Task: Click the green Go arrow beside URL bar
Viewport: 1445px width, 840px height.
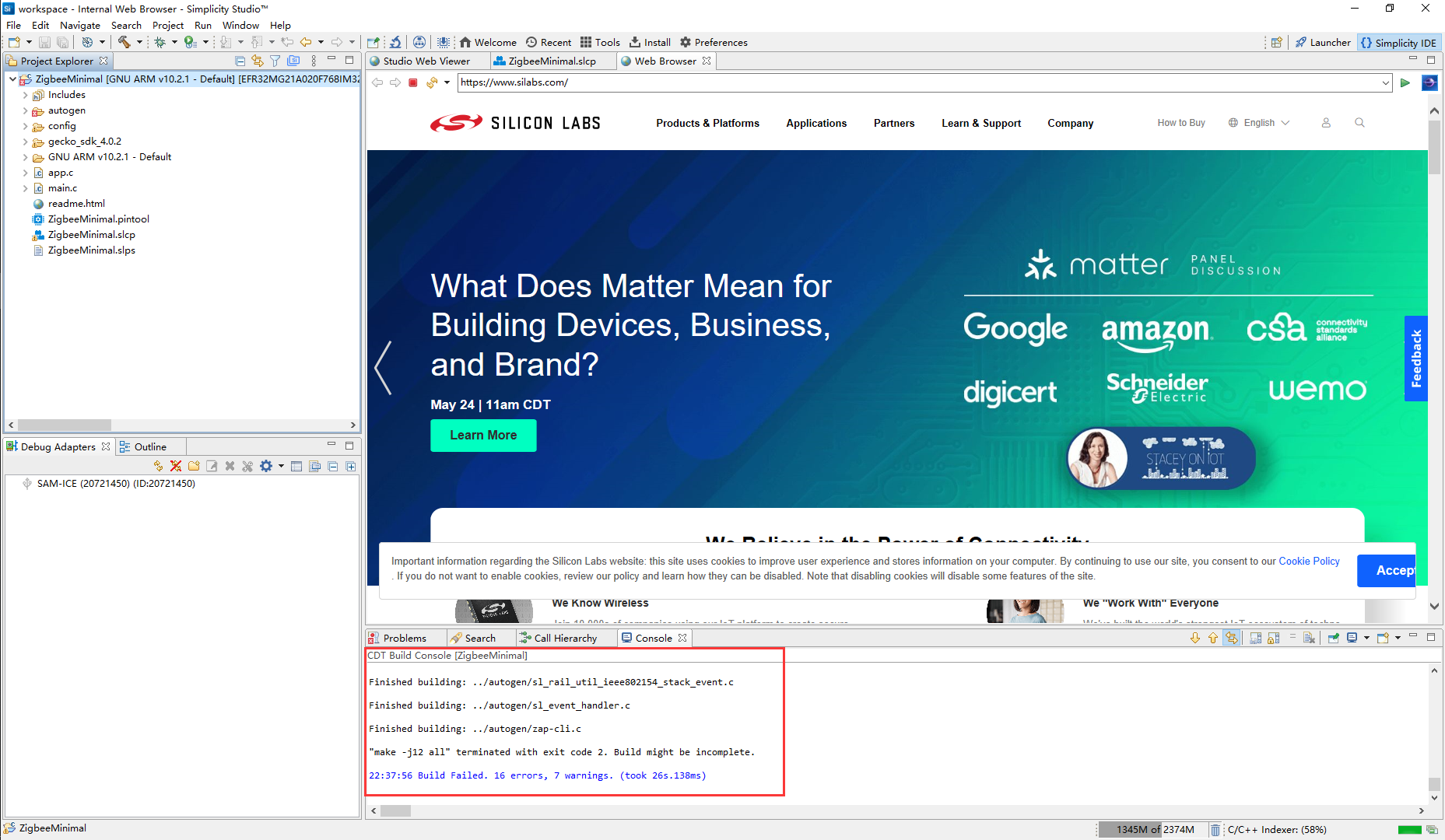Action: tap(1405, 82)
